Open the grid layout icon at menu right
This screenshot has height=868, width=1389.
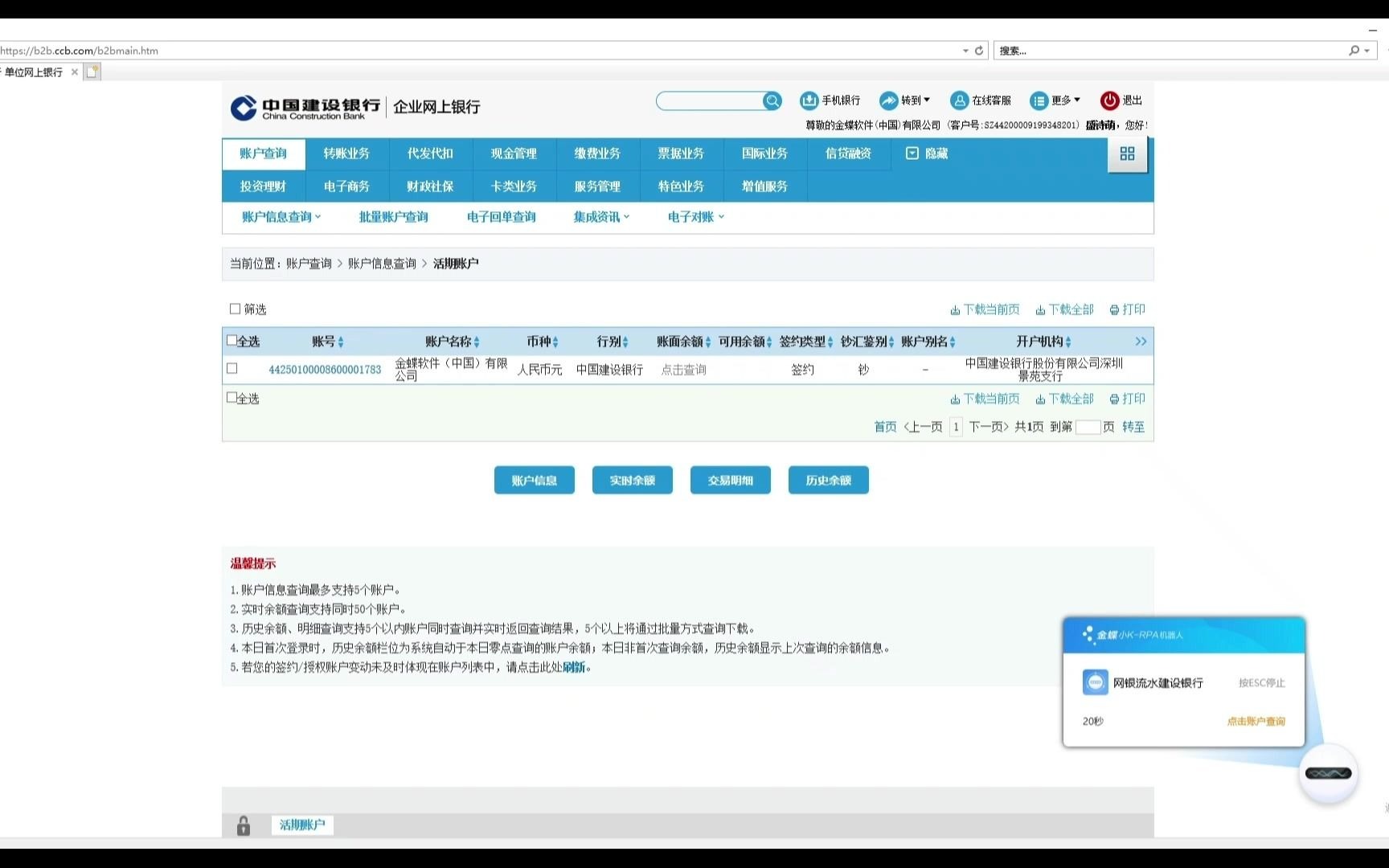click(x=1127, y=154)
